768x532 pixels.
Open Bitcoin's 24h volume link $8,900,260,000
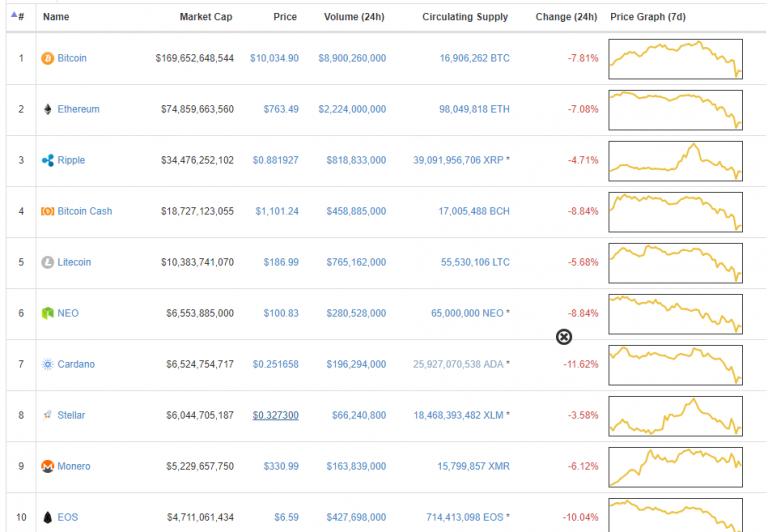click(352, 58)
